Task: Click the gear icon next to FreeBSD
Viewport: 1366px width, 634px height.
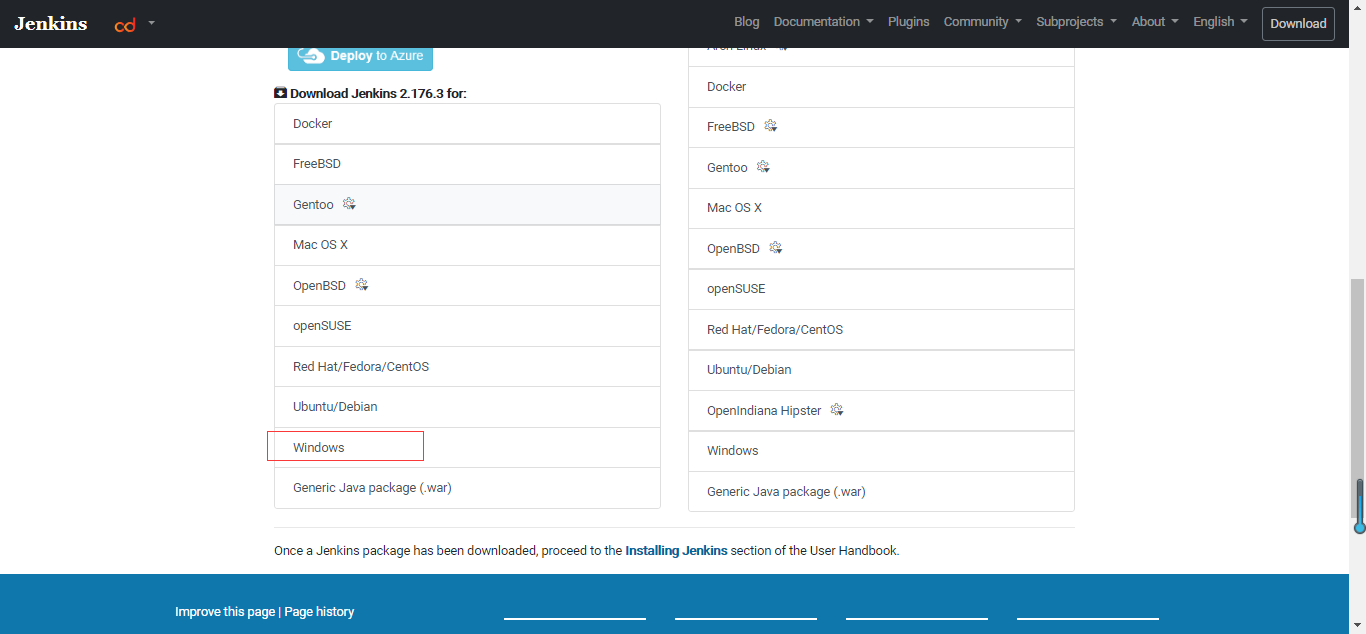Action: 770,127
